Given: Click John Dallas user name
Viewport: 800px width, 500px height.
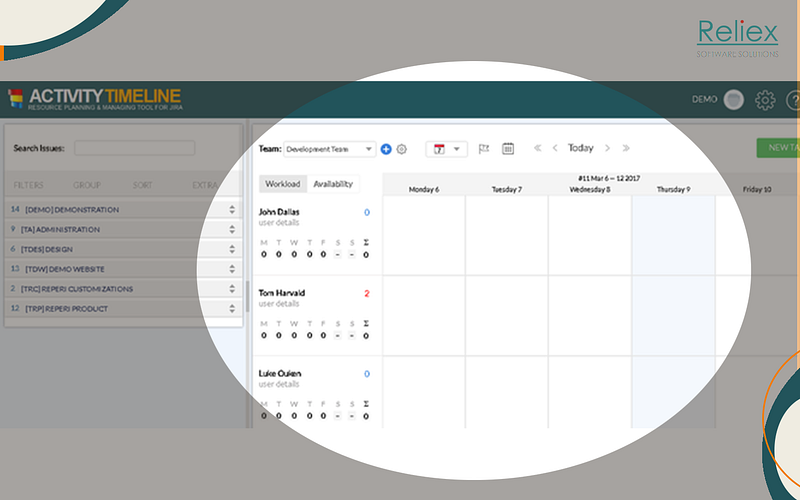Looking at the screenshot, I should click(279, 212).
